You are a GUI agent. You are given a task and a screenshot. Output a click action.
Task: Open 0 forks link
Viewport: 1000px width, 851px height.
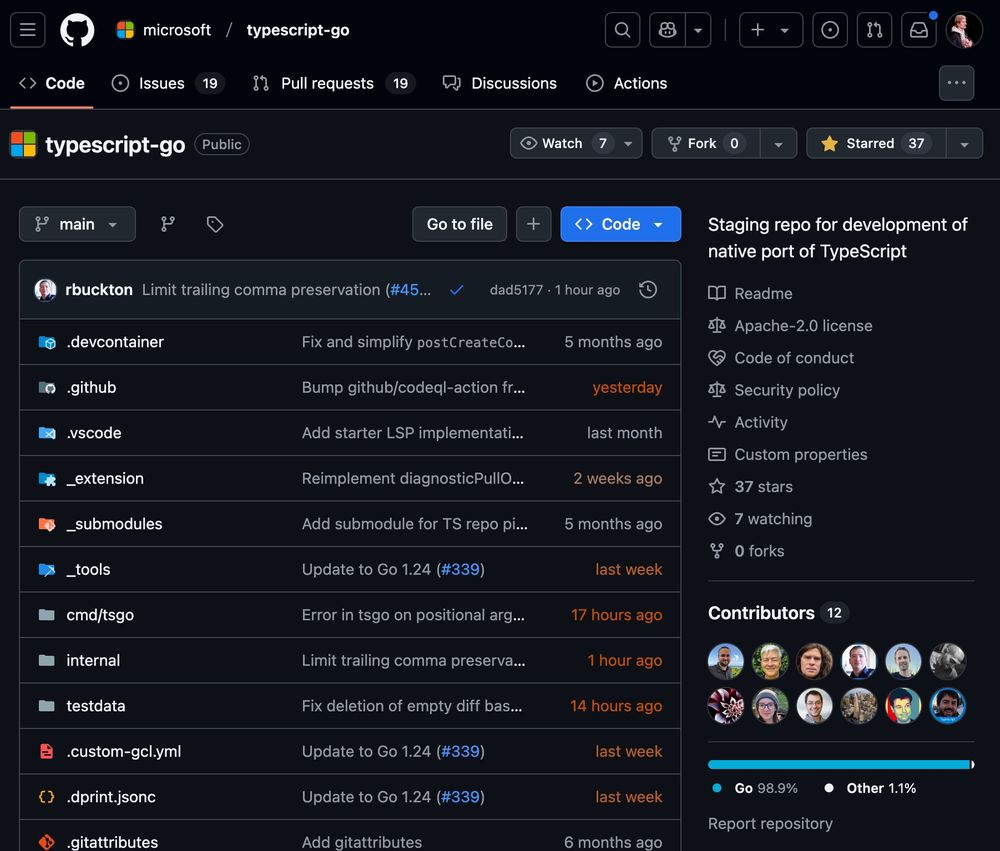(746, 551)
